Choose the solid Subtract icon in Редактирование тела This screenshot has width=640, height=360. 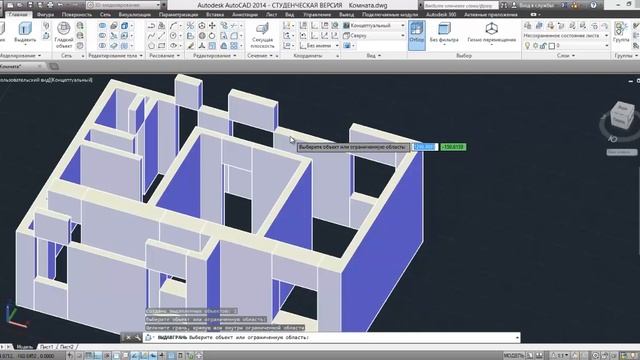tap(102, 36)
